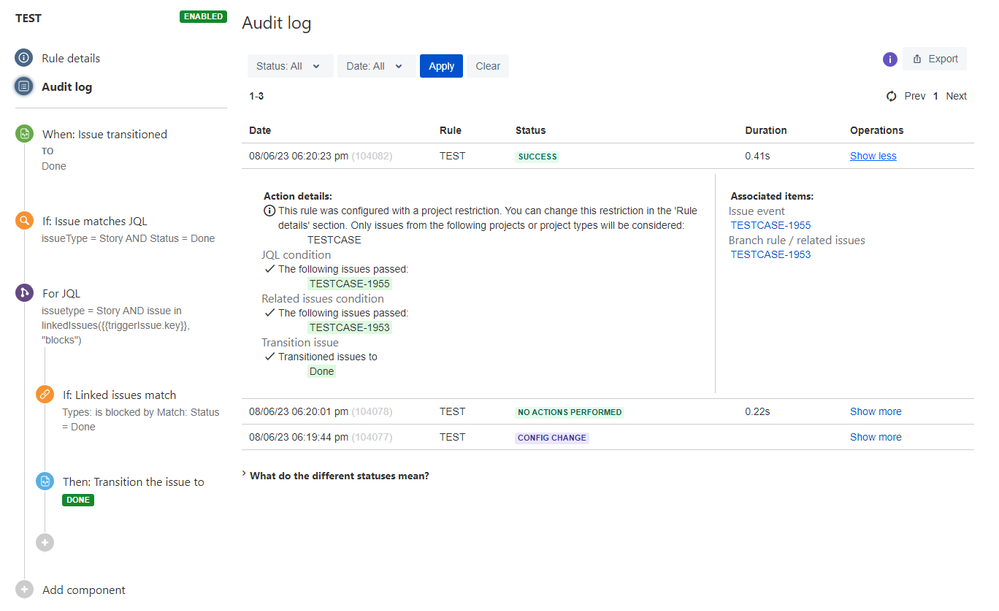Viewport: 999px width, 611px height.
Task: Click the highlighted TESTCASE-1955 in JQL condition
Action: pos(349,284)
